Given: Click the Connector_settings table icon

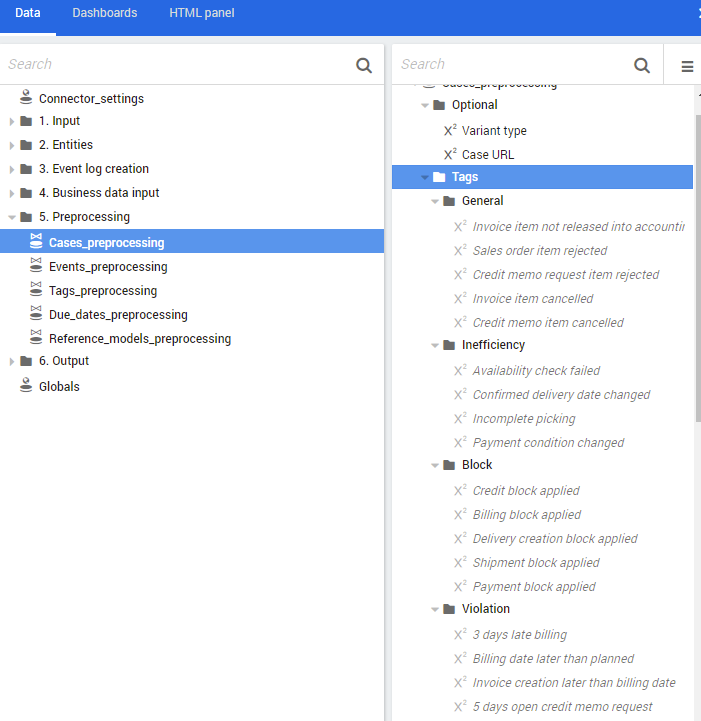Looking at the screenshot, I should (26, 98).
